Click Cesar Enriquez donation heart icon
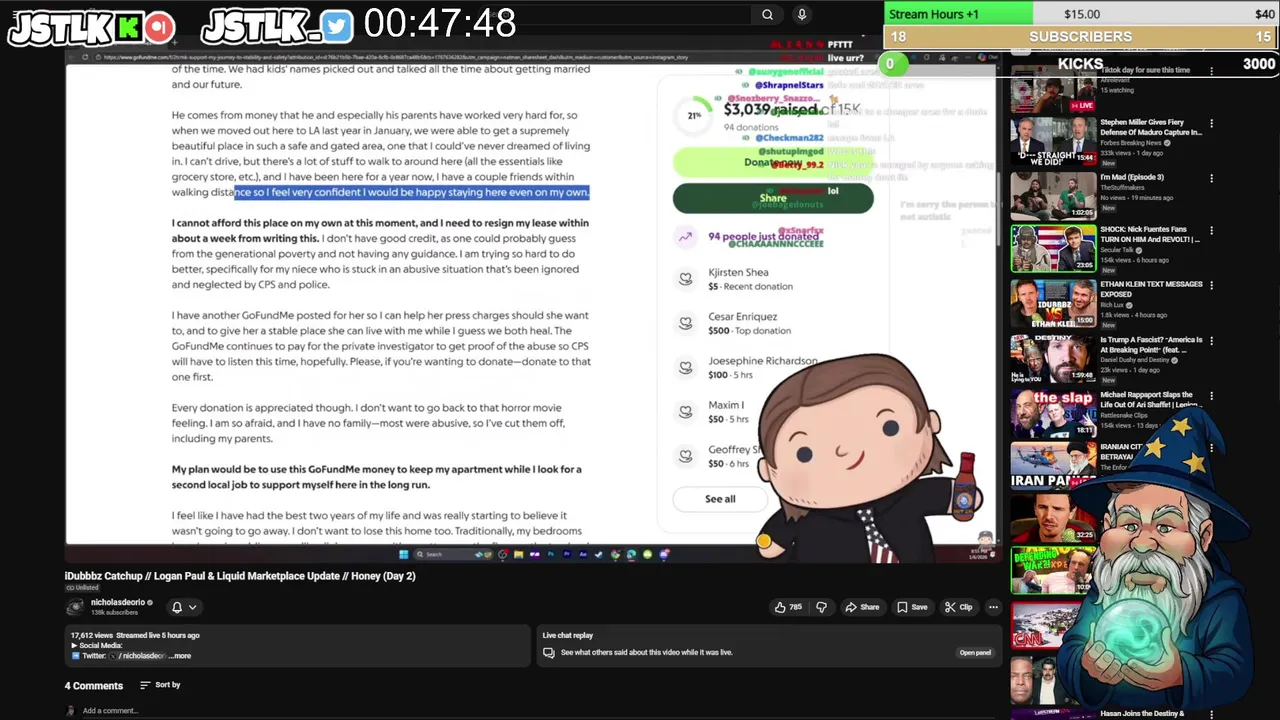This screenshot has height=720, width=1280. 685,323
